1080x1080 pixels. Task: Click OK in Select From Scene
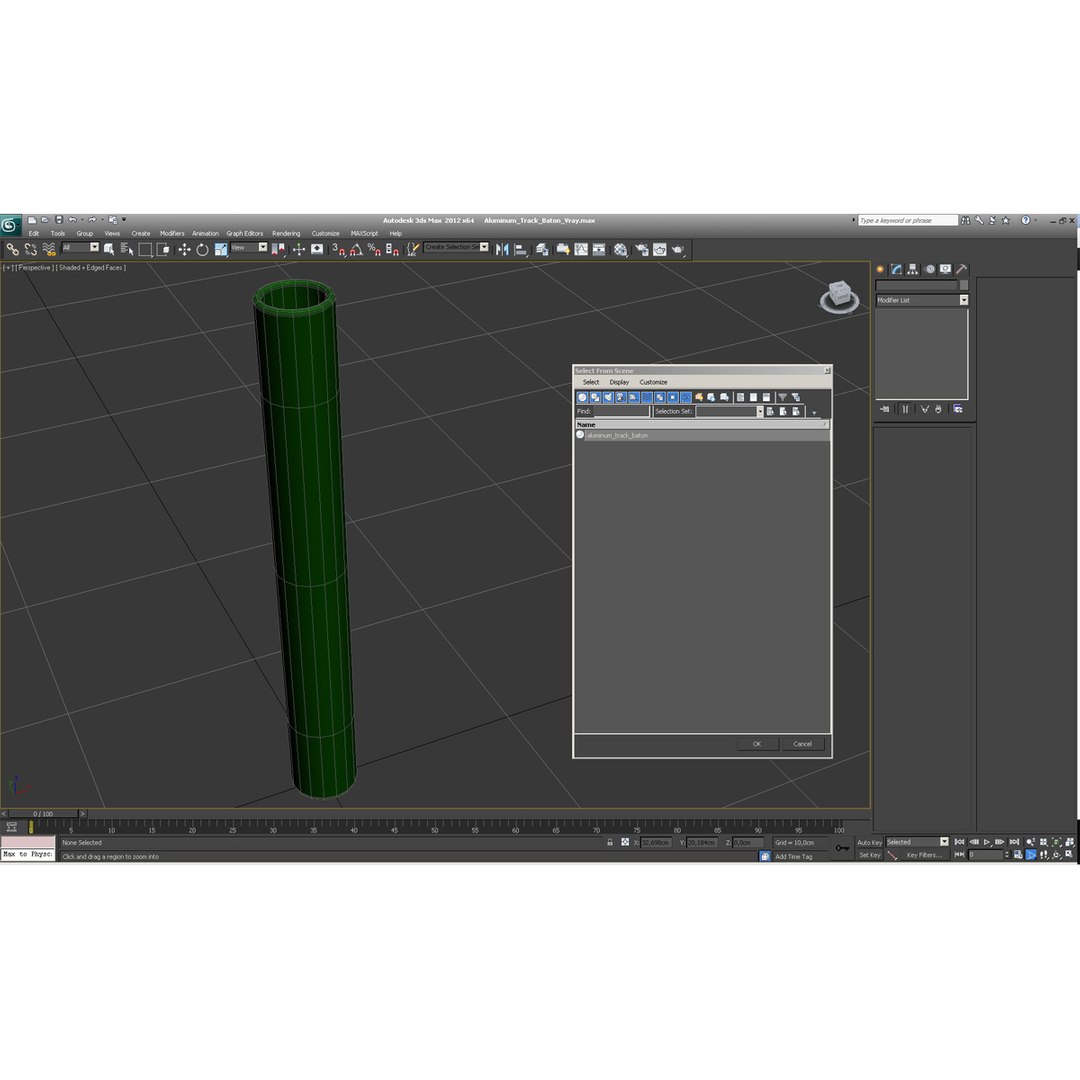(757, 744)
